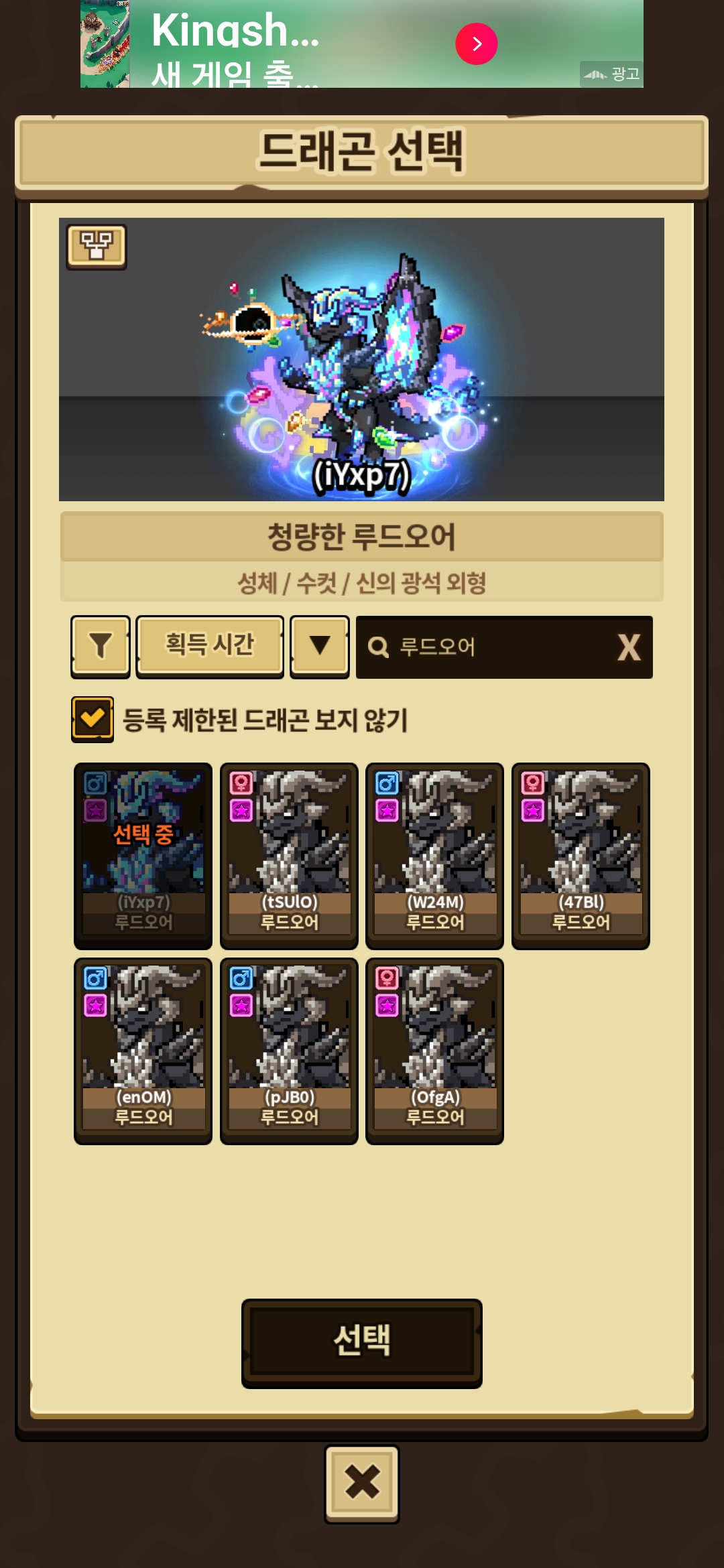Click the female icon on the tSUlO card
The image size is (724, 1568).
pos(241,783)
